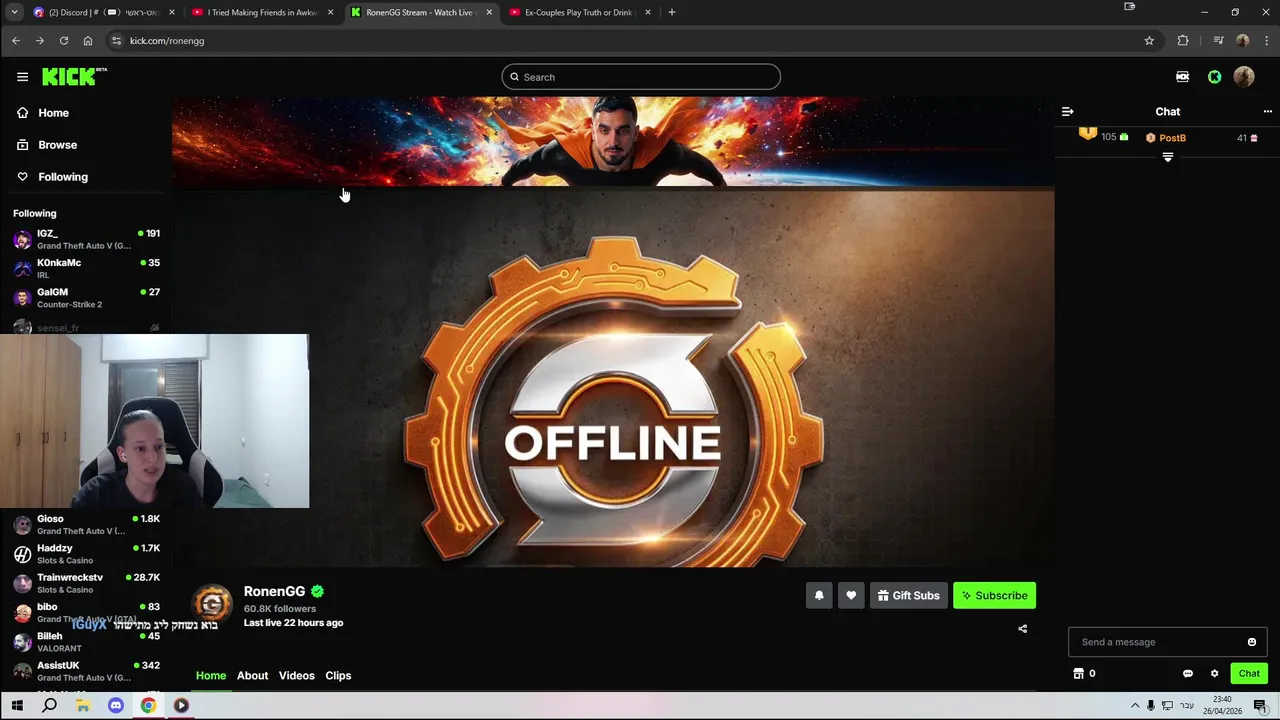Close the RonenGG Stream browser tab

[489, 12]
